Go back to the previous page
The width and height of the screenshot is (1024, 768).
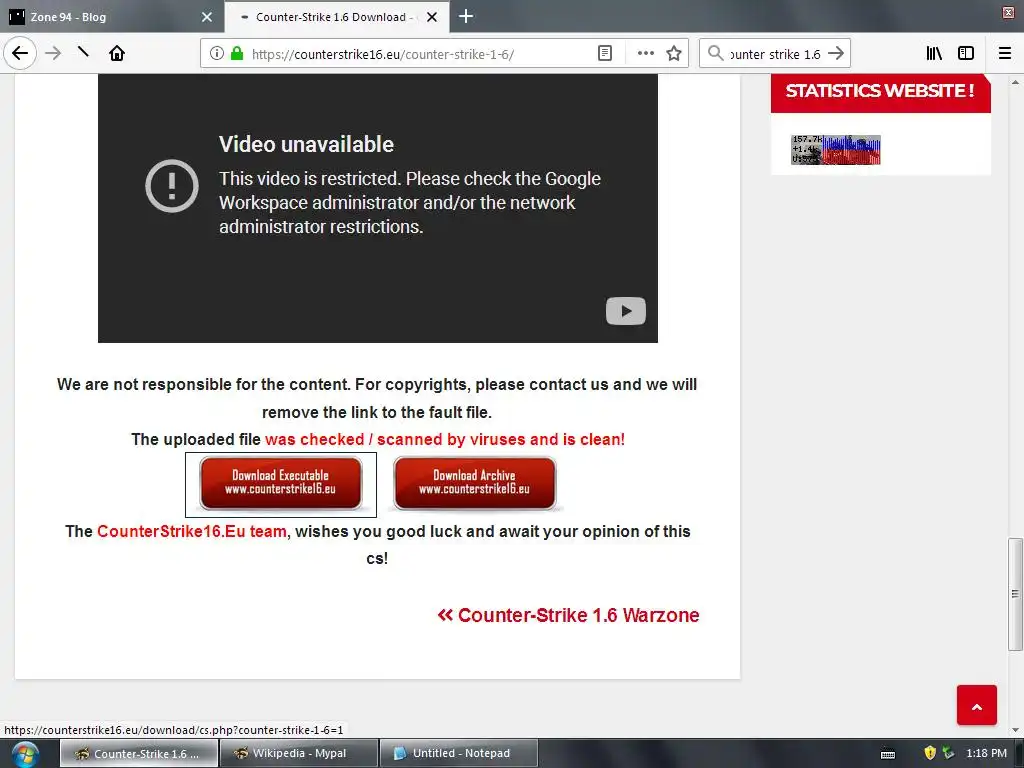[x=20, y=53]
